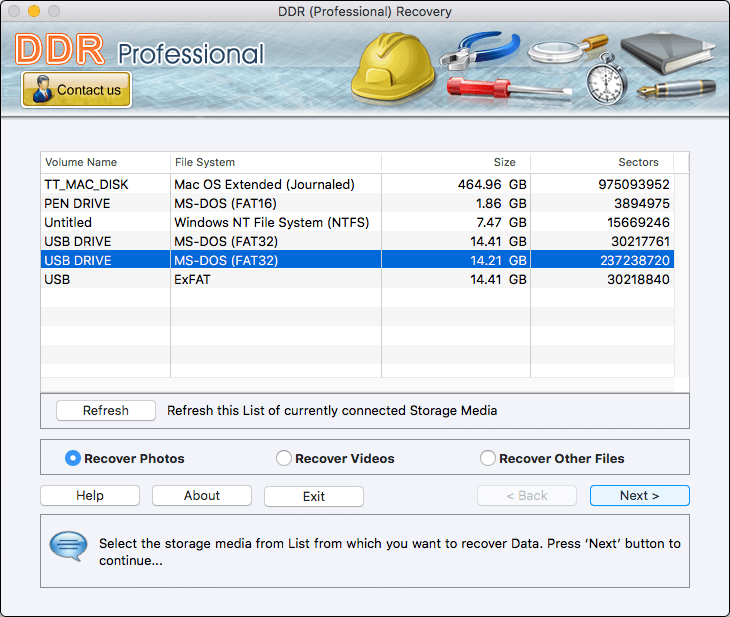Select the USB volume with ExFAT

tap(357, 279)
